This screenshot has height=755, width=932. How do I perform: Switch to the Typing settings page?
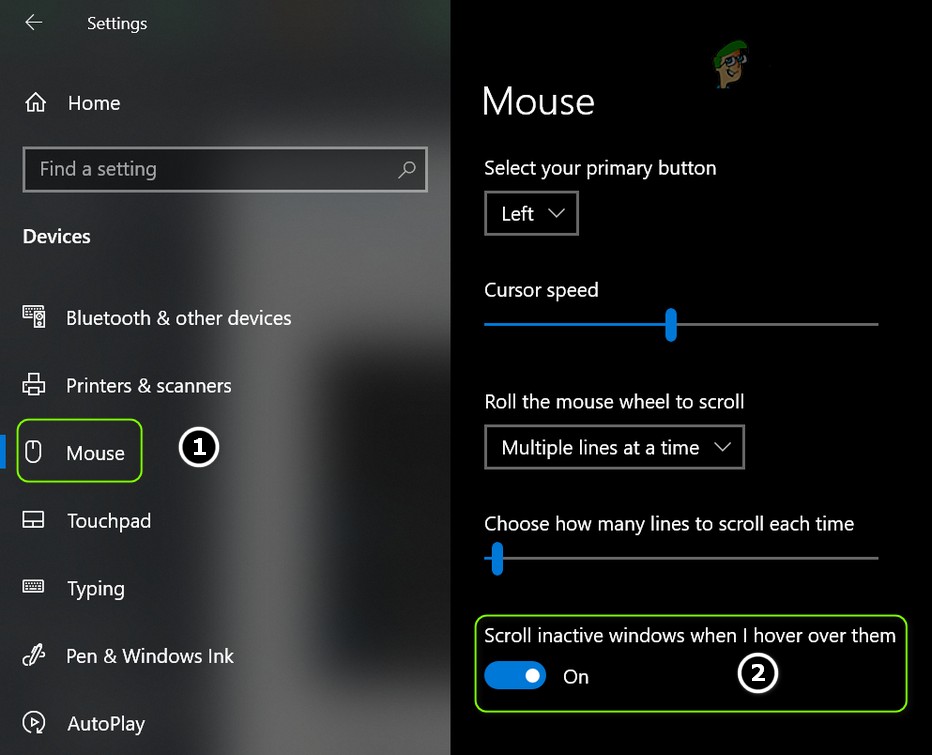pos(96,588)
